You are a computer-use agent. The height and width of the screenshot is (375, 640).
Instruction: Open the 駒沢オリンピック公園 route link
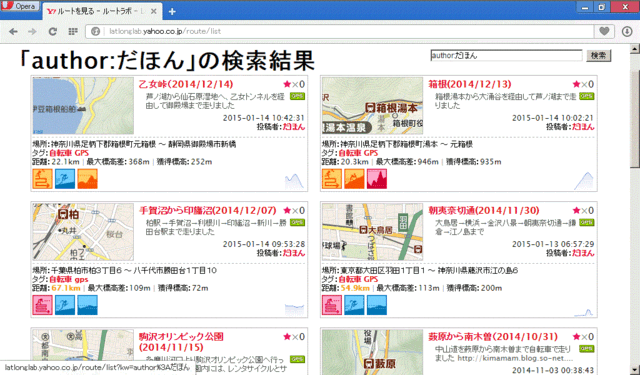click(181, 342)
